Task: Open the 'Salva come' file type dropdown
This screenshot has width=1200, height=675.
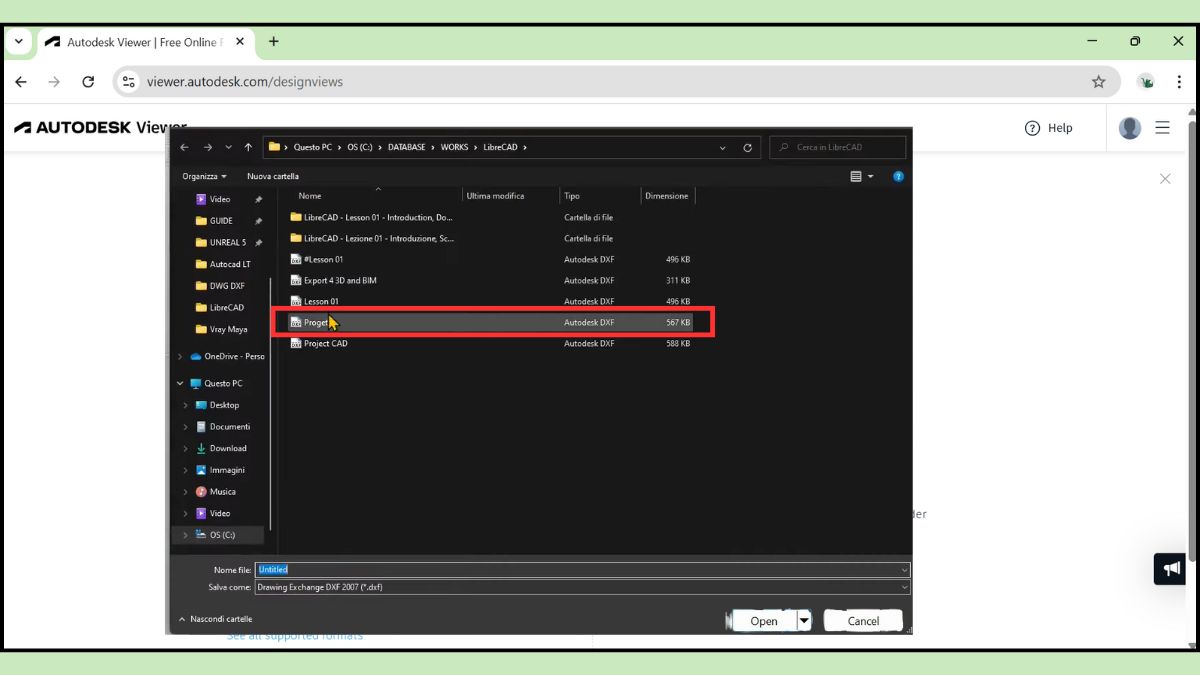Action: pos(582,587)
